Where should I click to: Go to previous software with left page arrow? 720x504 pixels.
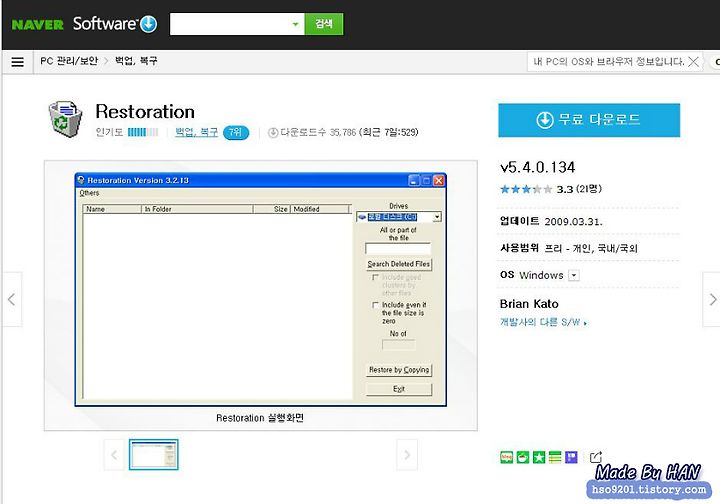(11, 300)
